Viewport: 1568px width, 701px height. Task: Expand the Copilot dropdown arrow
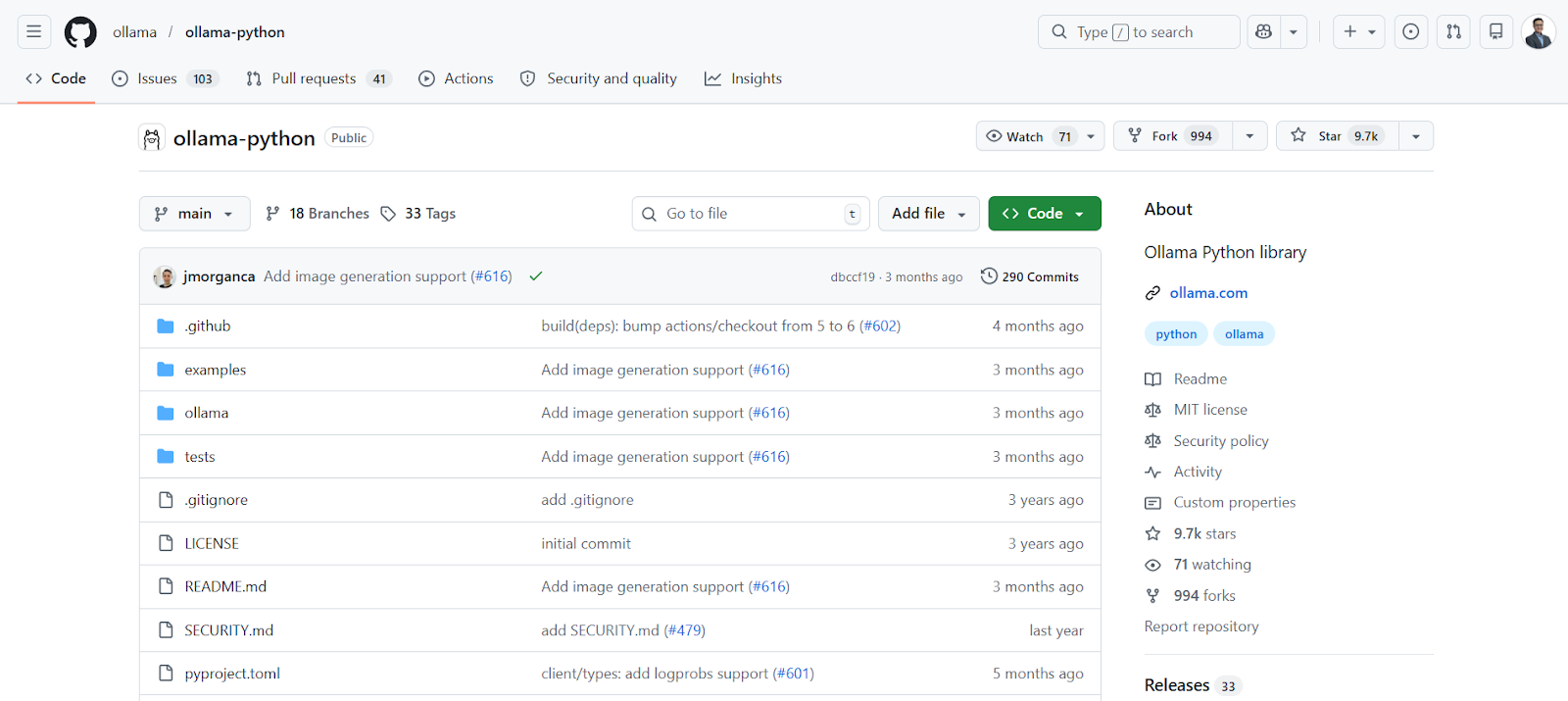coord(1294,32)
